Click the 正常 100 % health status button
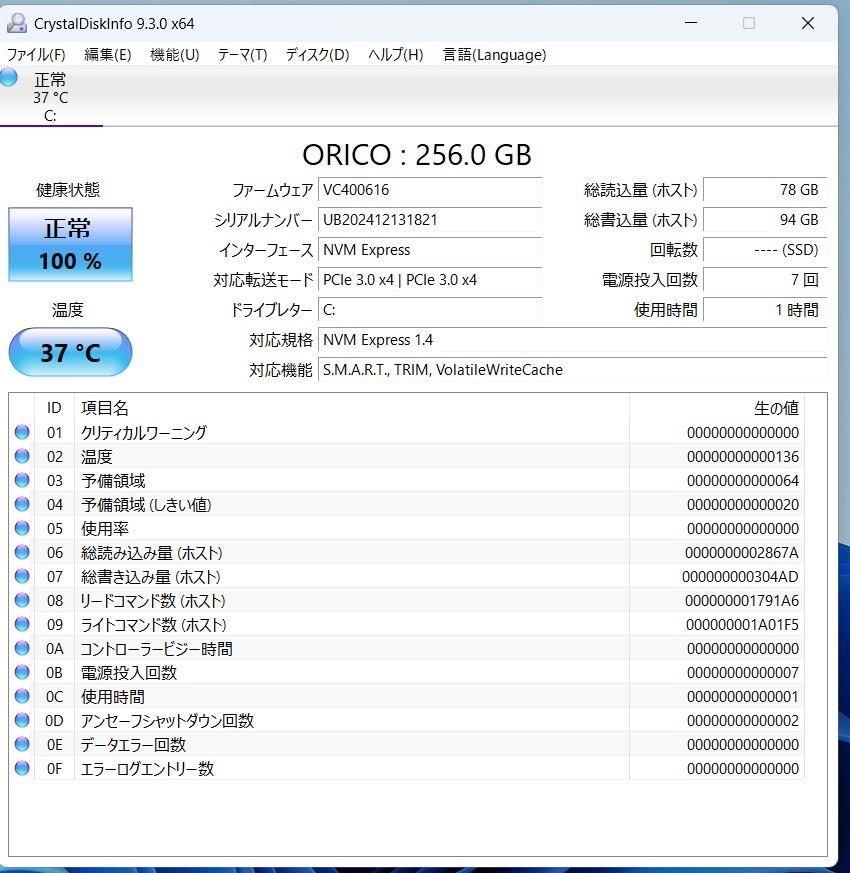Image resolution: width=850 pixels, height=873 pixels. 70,244
